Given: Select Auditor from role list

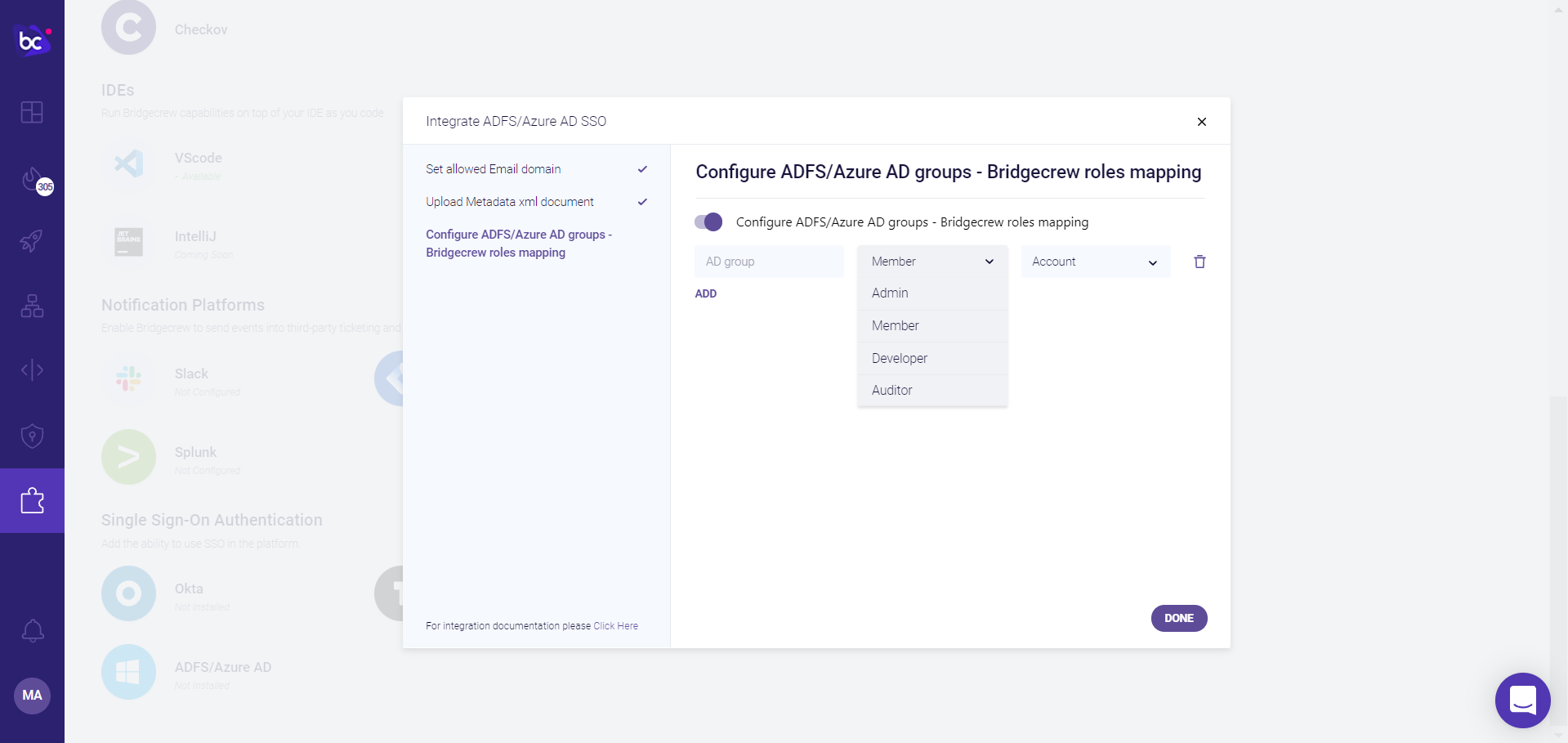Looking at the screenshot, I should (x=932, y=390).
